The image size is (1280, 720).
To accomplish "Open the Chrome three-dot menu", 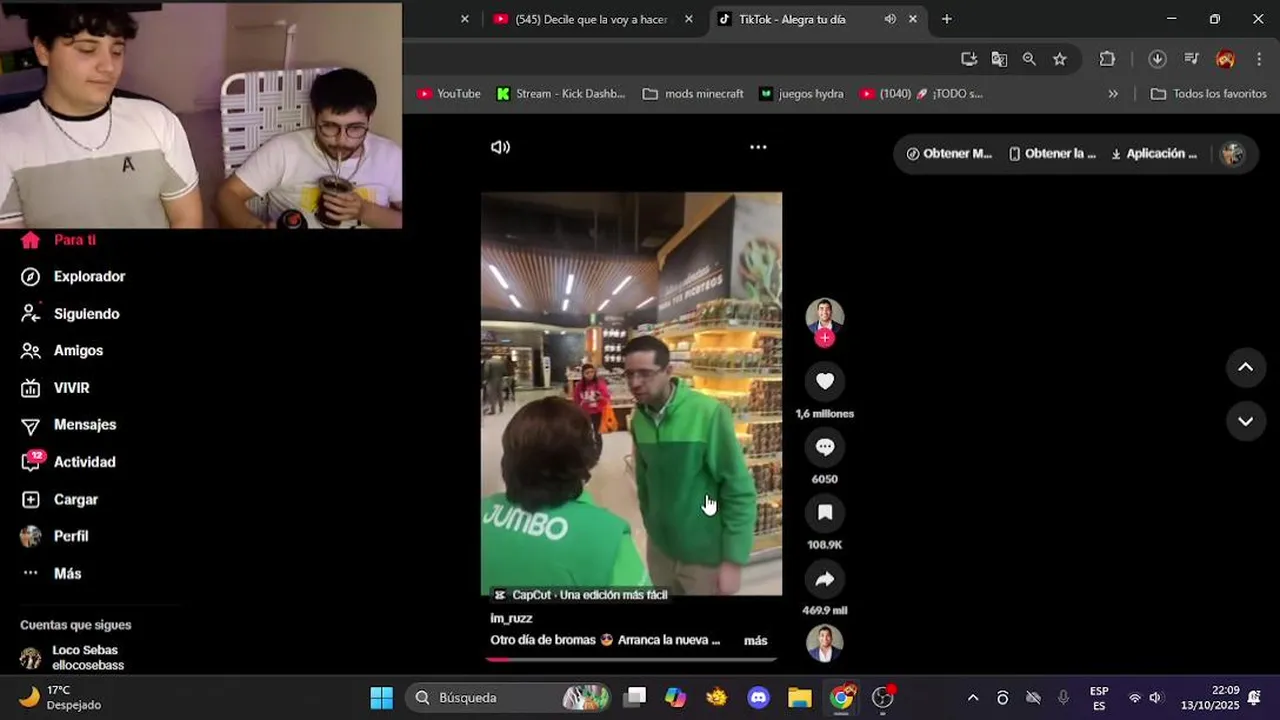I will pyautogui.click(x=1259, y=59).
